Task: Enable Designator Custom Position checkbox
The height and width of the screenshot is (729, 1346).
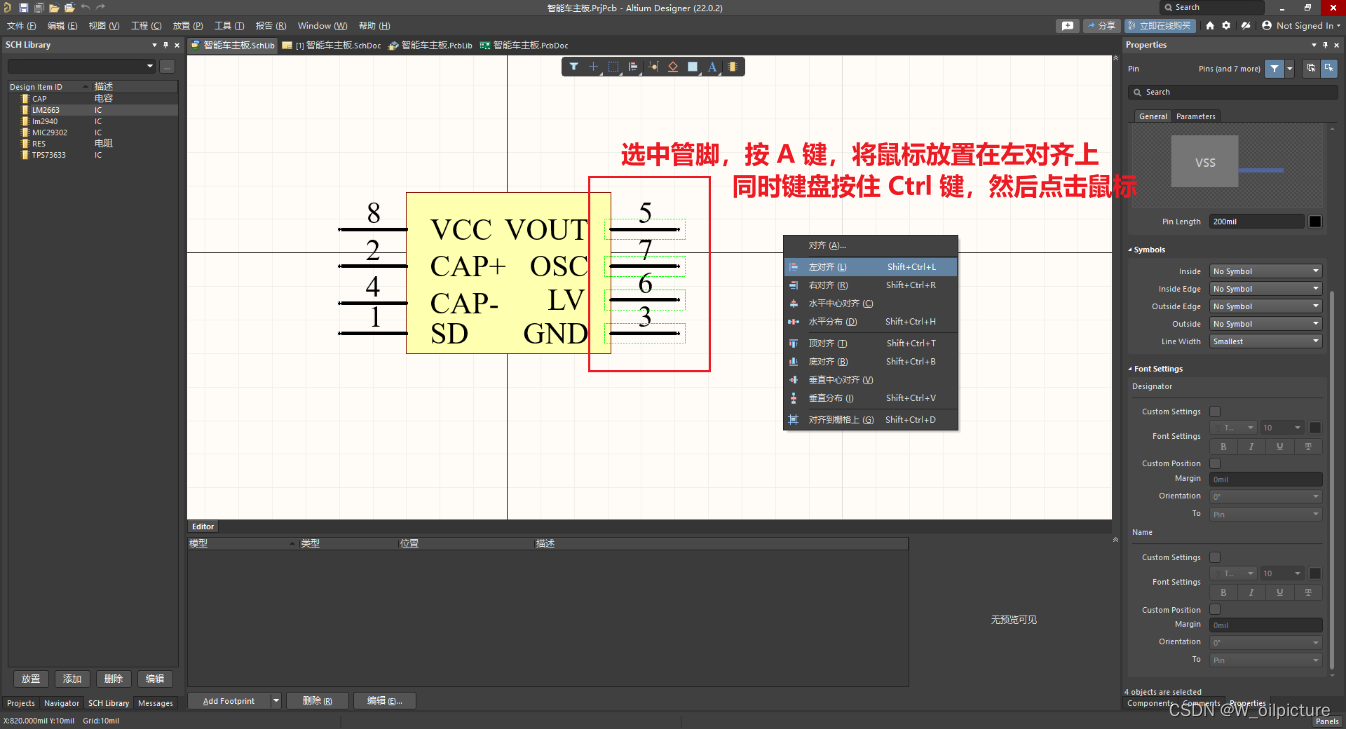Action: click(1215, 463)
